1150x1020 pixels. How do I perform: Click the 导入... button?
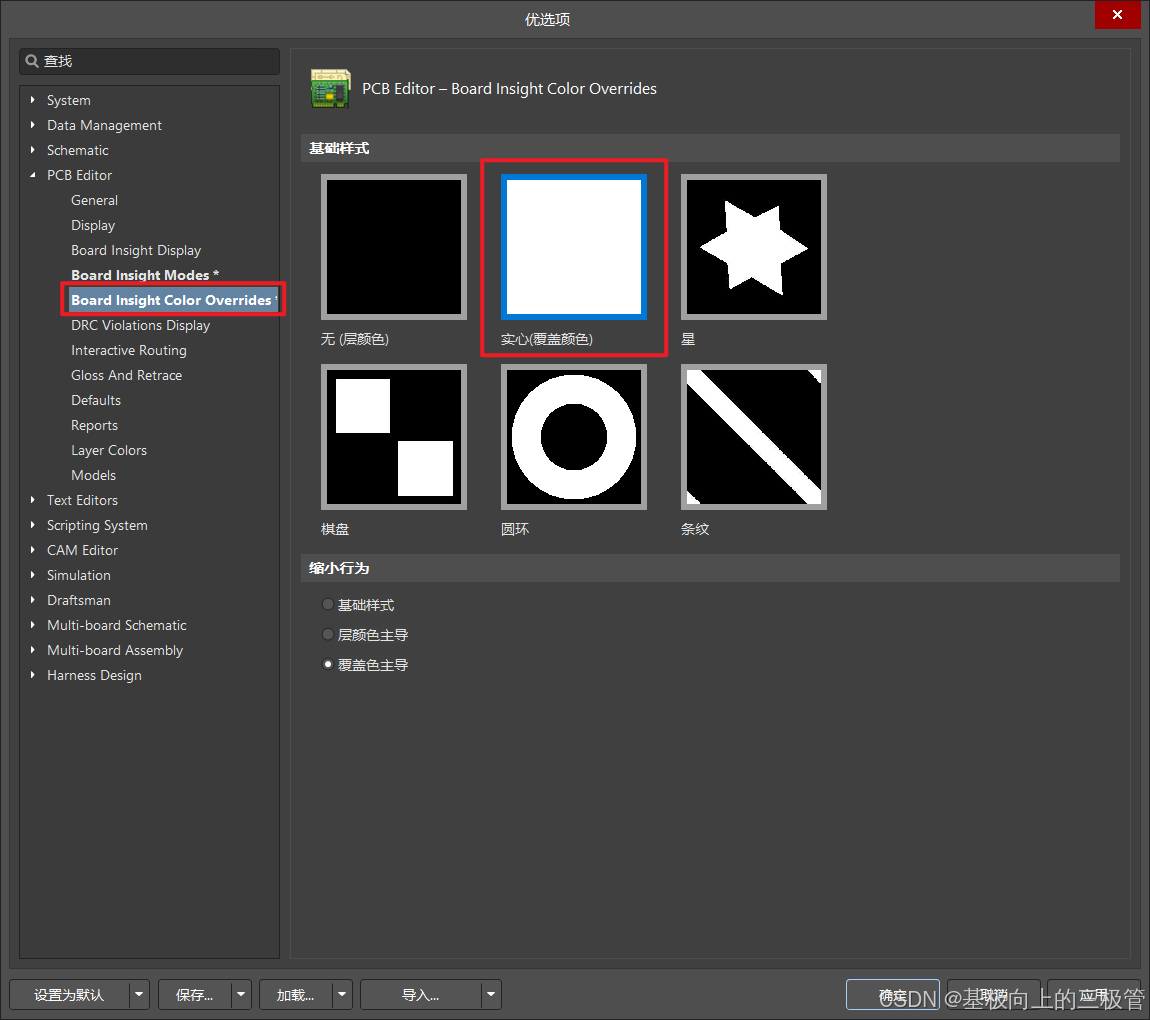[420, 994]
